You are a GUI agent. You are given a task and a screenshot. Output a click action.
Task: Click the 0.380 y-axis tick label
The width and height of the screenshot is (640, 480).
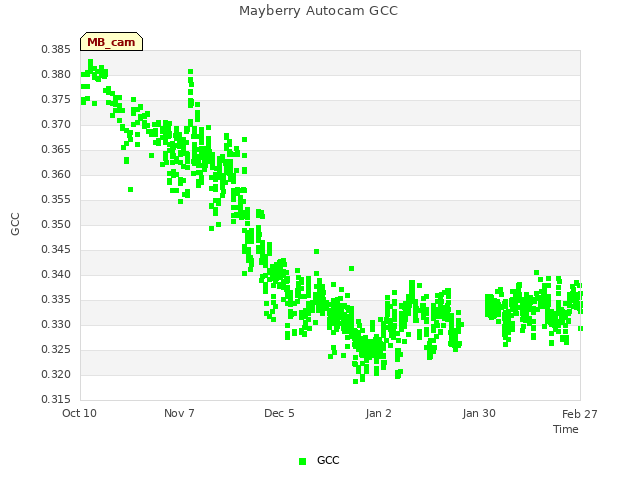coord(56,74)
